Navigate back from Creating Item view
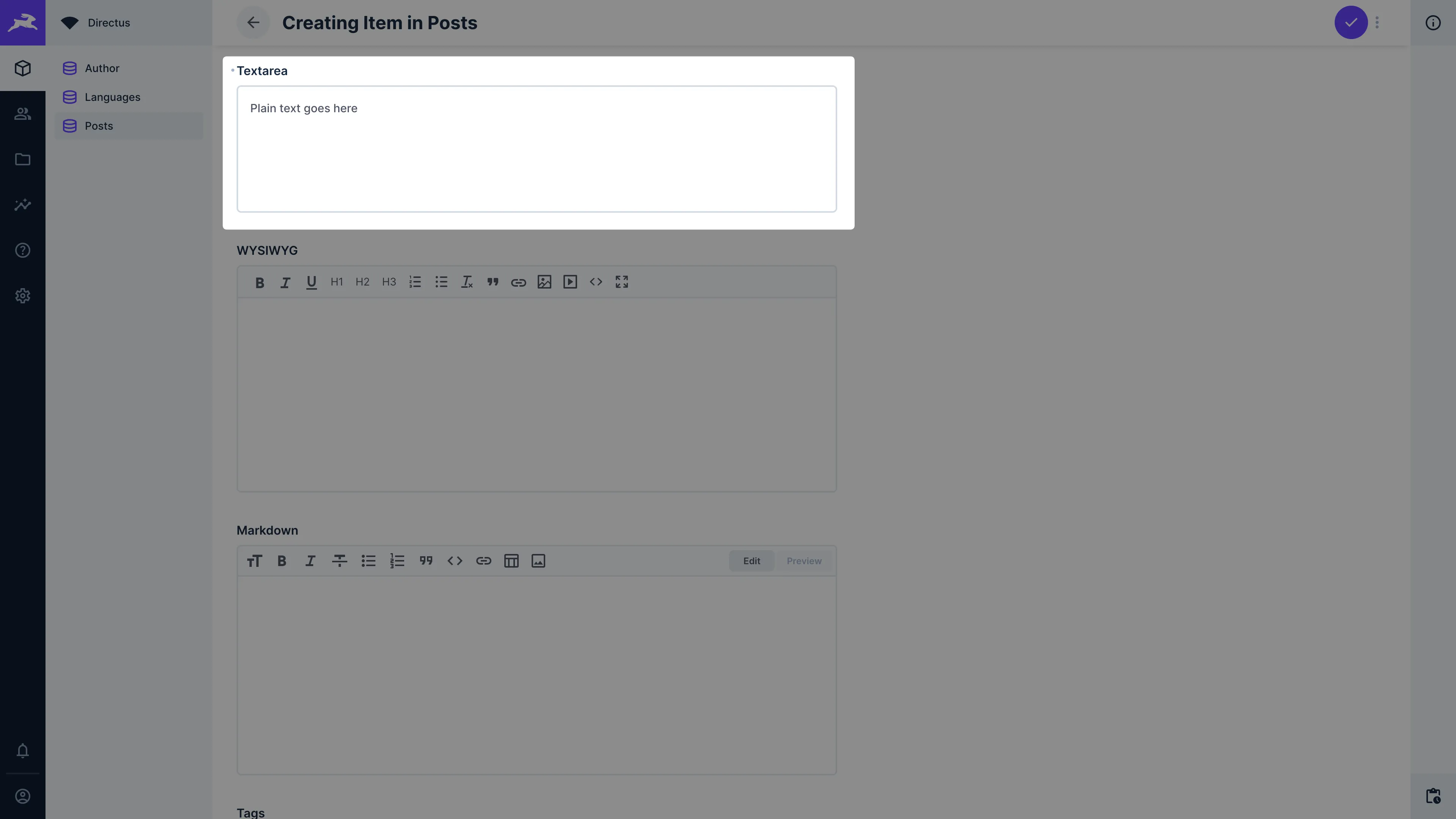The image size is (1456, 819). [x=252, y=22]
